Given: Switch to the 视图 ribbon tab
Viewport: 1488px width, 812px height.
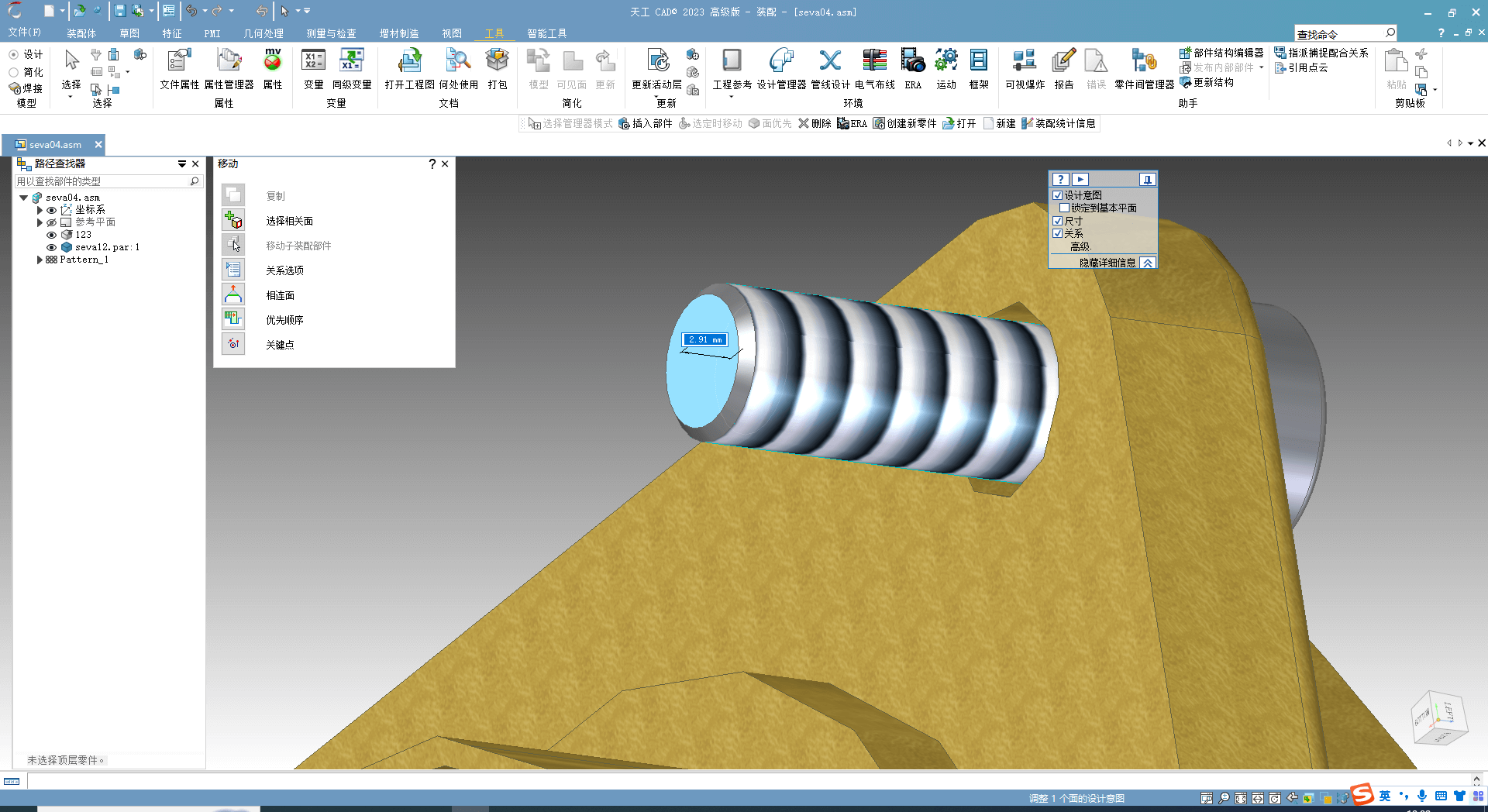Looking at the screenshot, I should pyautogui.click(x=452, y=33).
